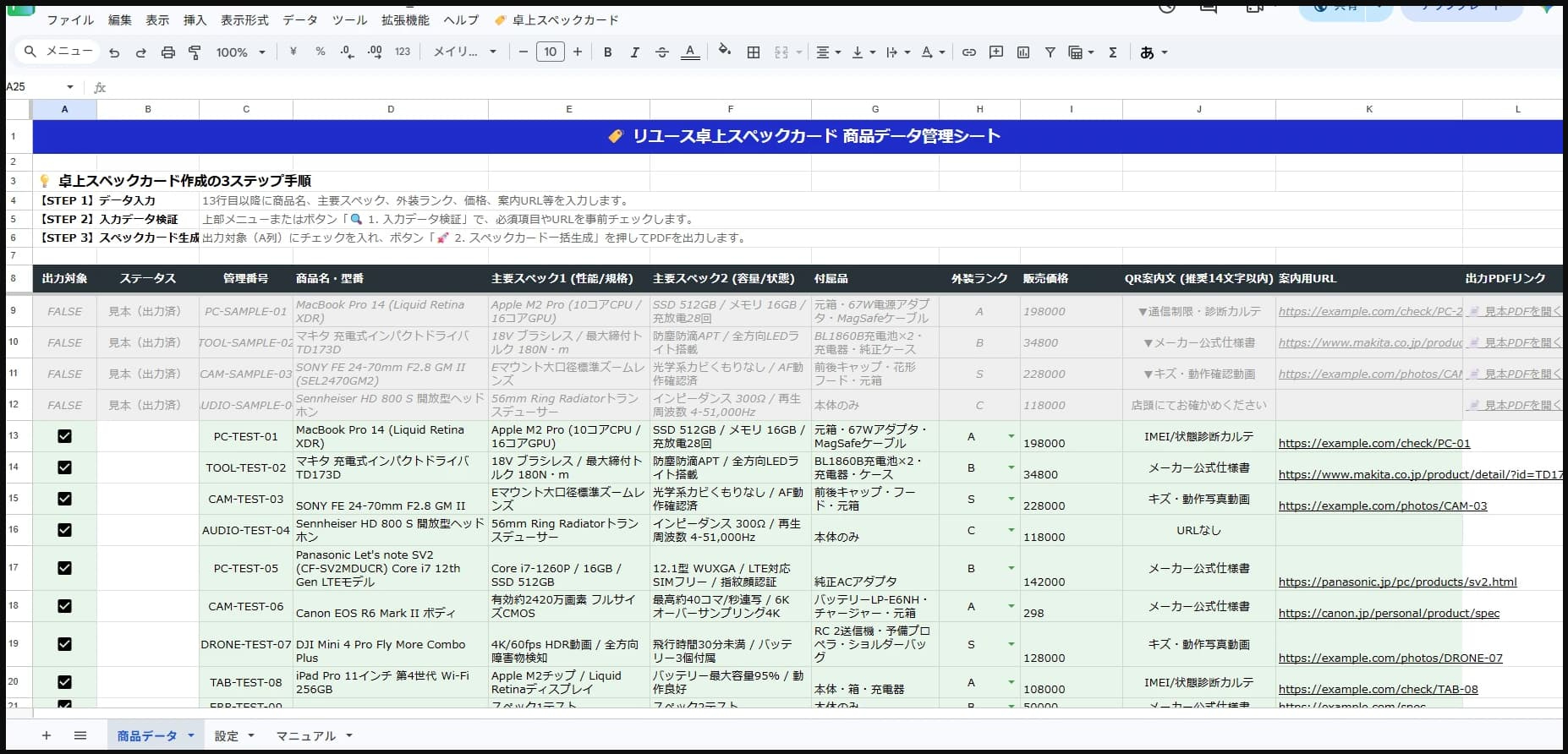Open the cell borders options
Screen dimensions: 1568x754
754,52
